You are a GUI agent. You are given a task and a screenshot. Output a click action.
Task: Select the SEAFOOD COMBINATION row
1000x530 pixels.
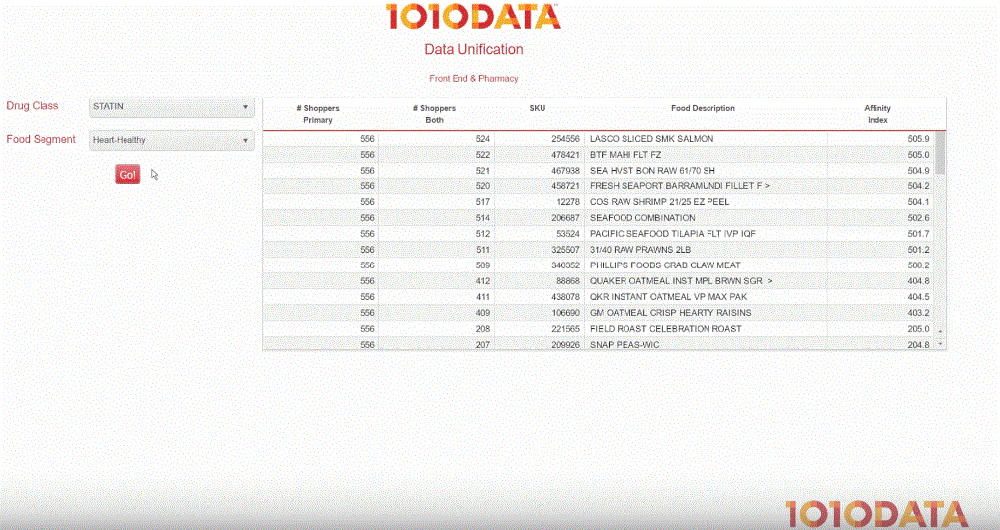[599, 218]
